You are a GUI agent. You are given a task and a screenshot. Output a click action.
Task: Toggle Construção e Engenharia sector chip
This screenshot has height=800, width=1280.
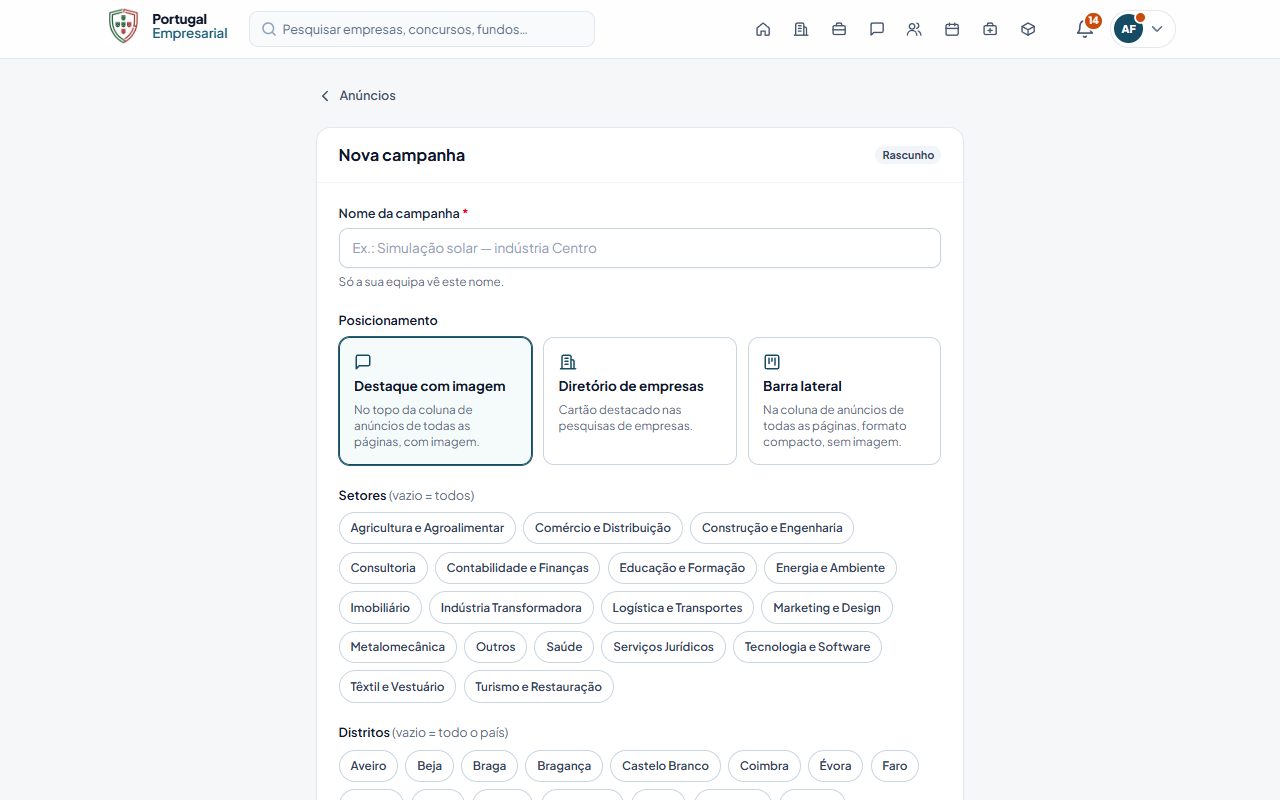click(772, 528)
